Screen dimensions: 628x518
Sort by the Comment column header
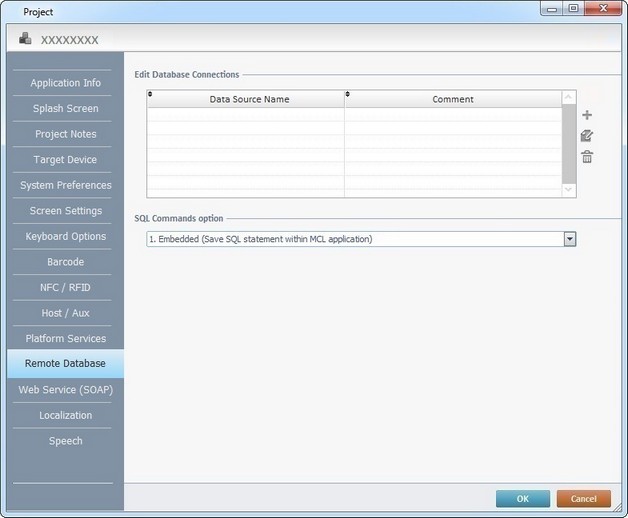[453, 99]
